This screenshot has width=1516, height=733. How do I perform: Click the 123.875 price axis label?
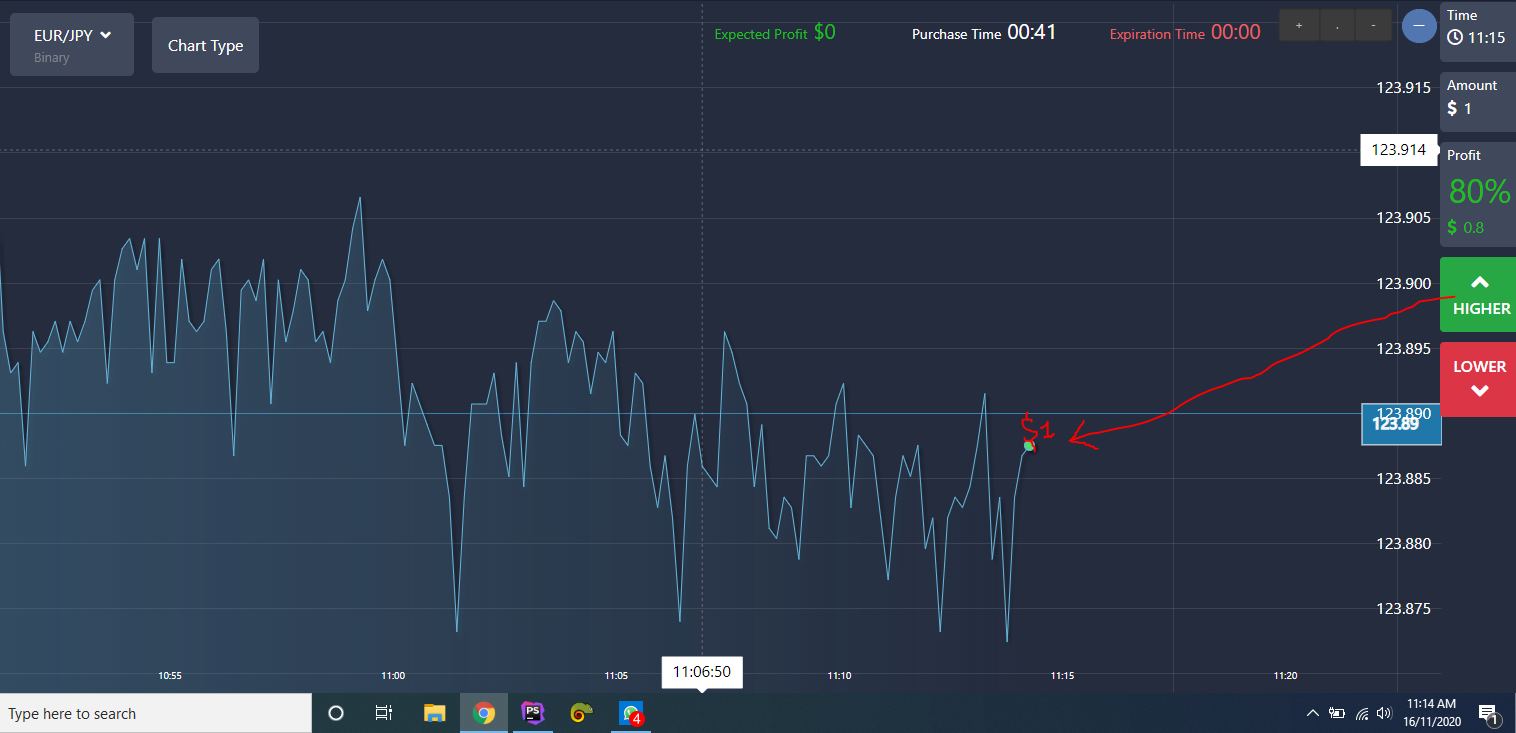1403,609
